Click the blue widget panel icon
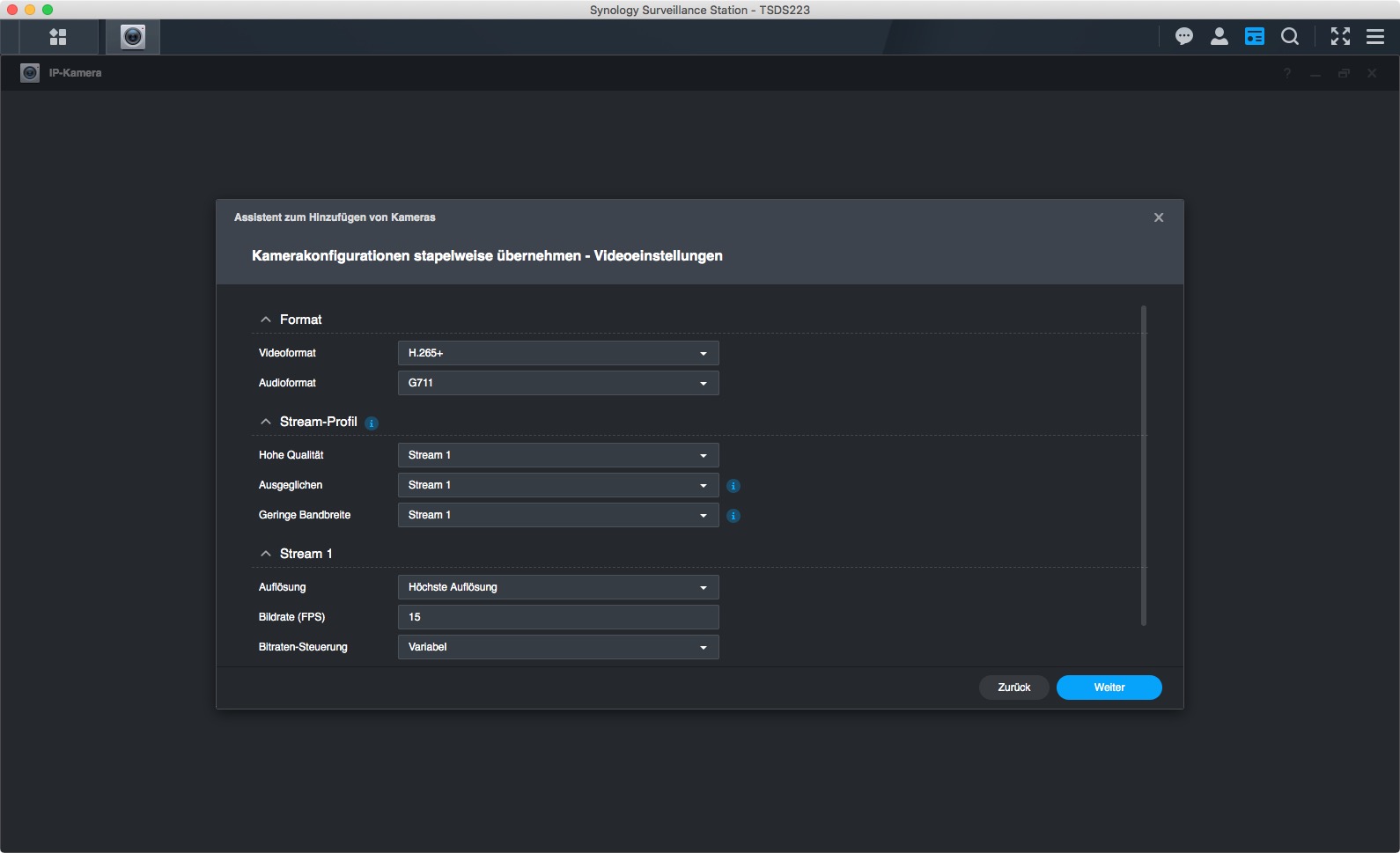Image resolution: width=1400 pixels, height=853 pixels. 1255,37
